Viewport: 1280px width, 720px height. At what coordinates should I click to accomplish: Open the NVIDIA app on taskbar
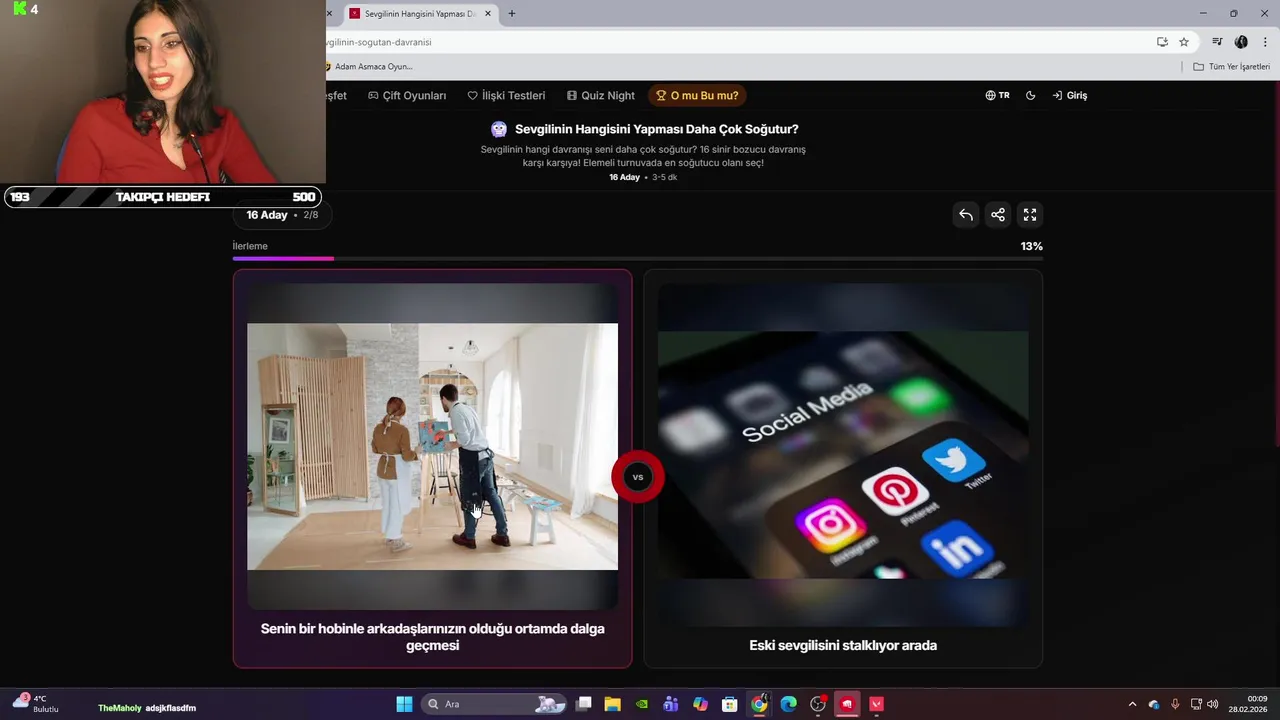(x=642, y=704)
